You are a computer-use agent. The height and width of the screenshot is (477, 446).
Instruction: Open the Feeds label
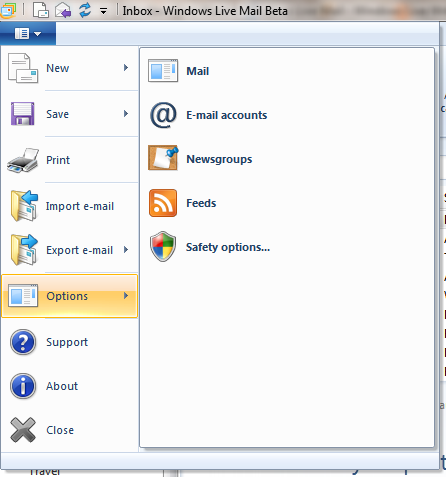point(201,203)
